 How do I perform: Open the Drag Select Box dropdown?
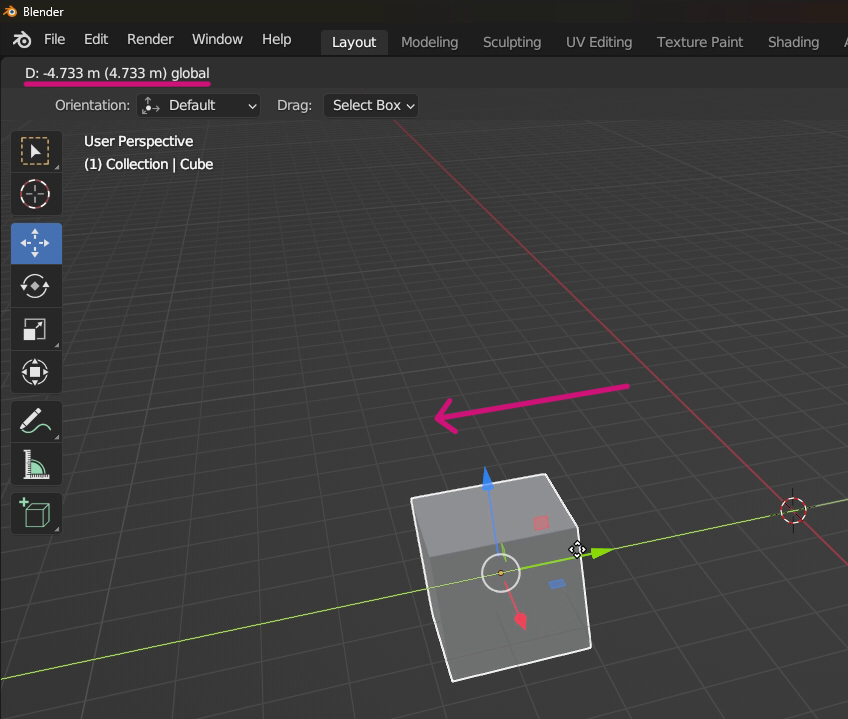371,105
